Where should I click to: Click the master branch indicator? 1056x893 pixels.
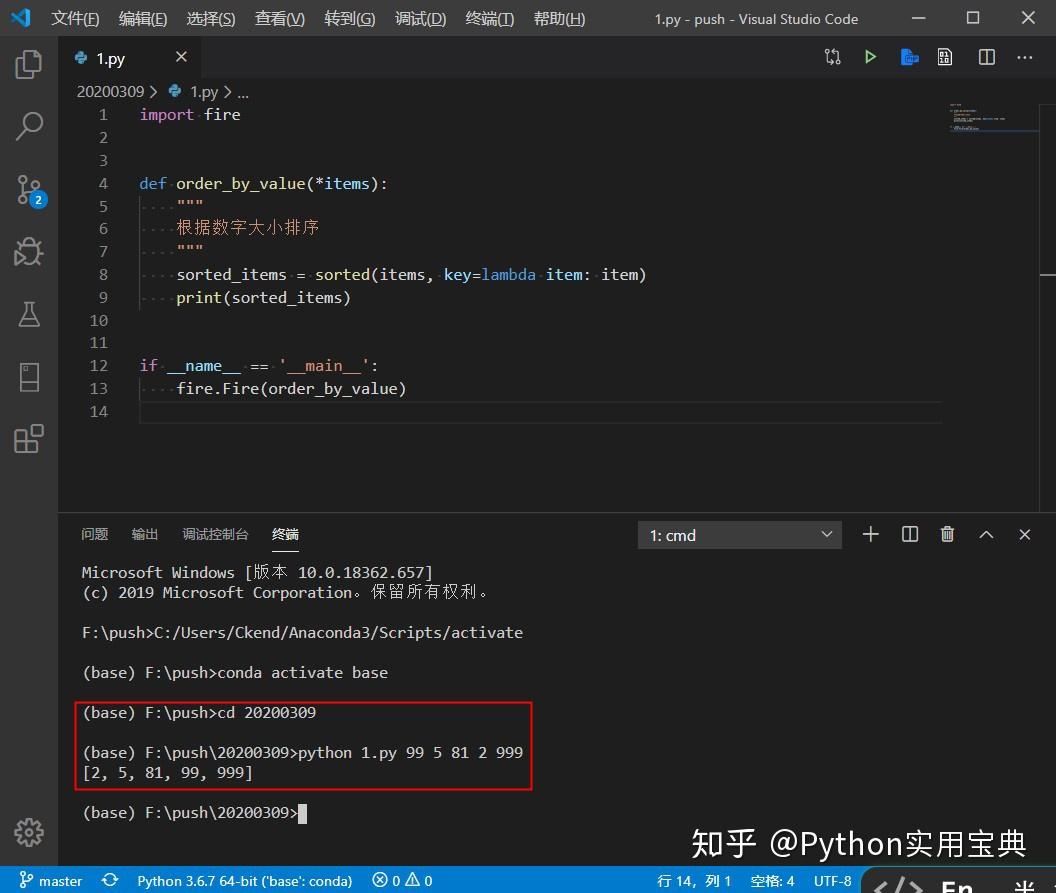click(x=48, y=880)
